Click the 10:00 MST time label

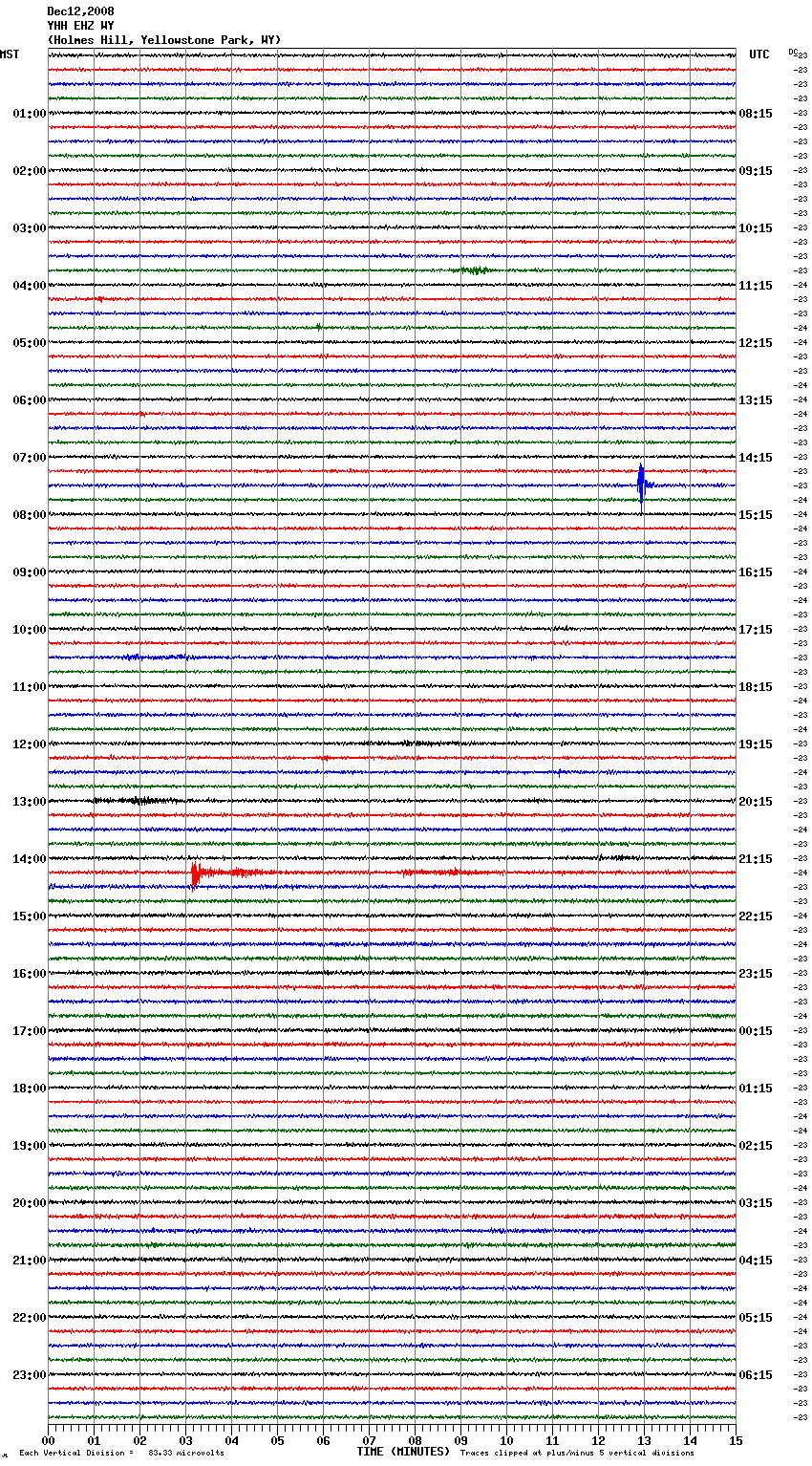[29, 630]
